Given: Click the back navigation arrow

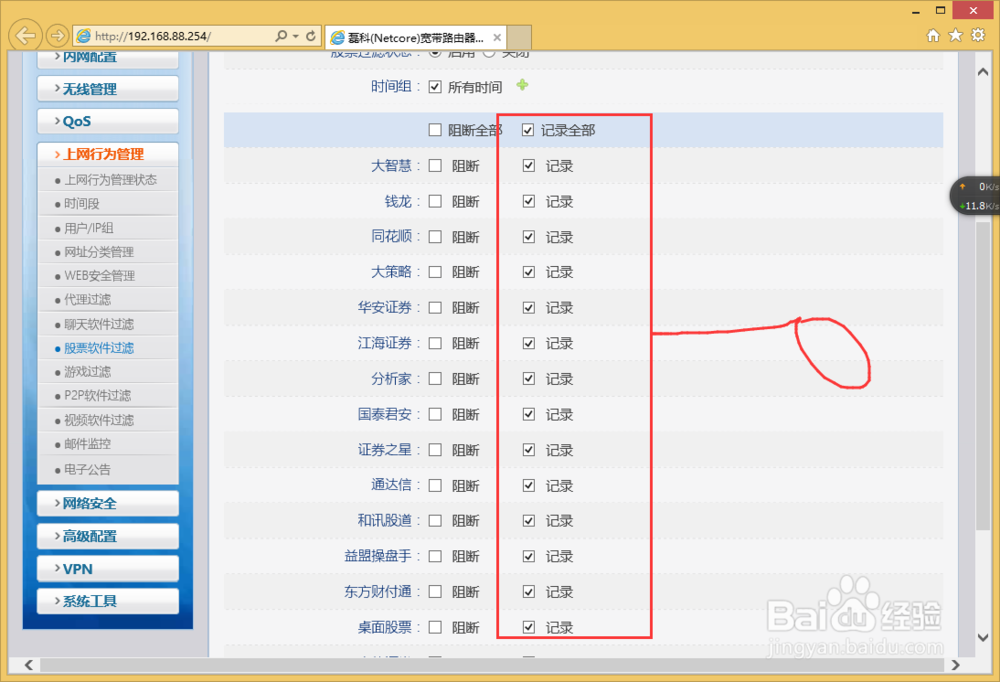Looking at the screenshot, I should point(24,34).
